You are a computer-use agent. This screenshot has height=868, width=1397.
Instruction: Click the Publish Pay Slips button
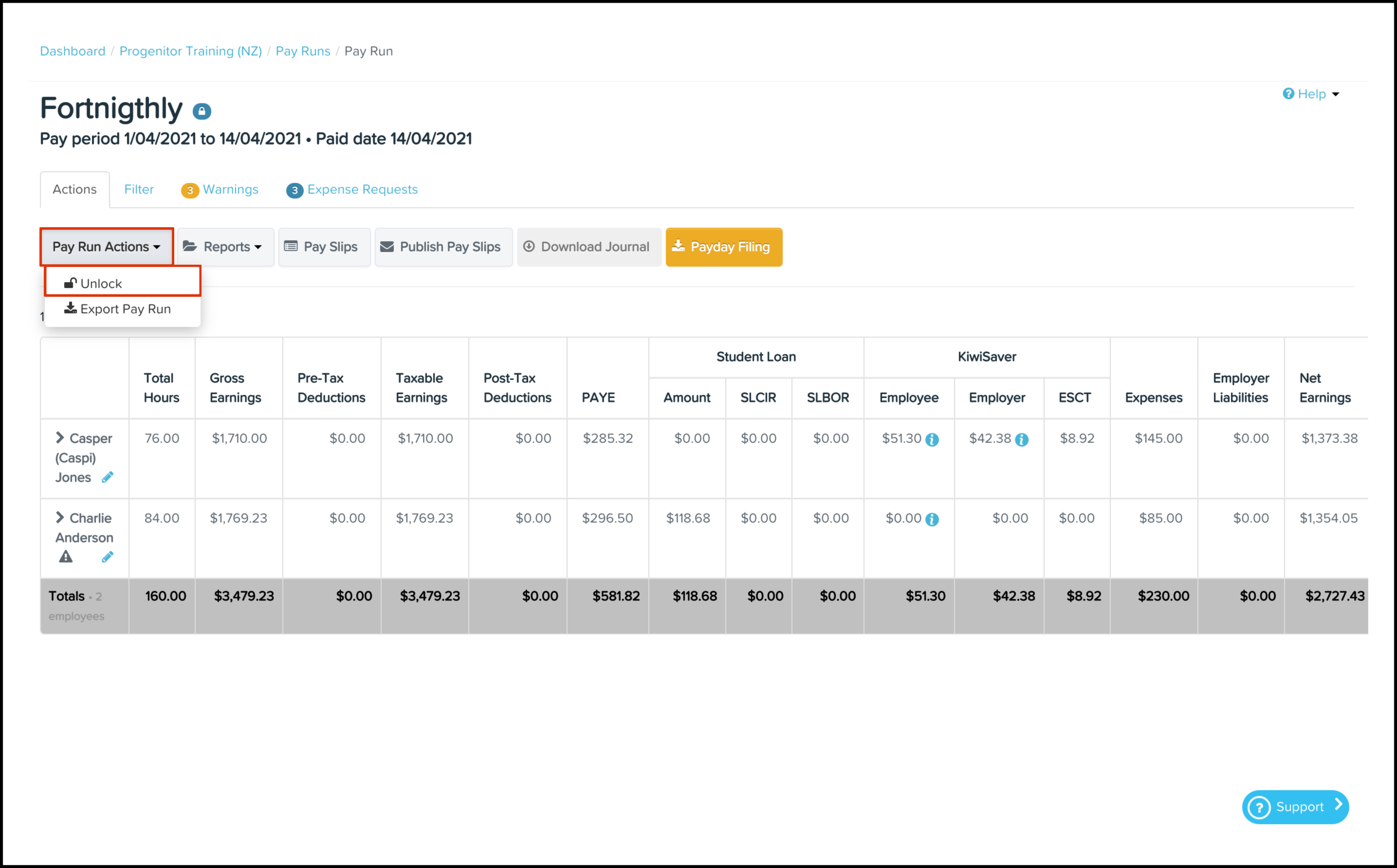[442, 247]
